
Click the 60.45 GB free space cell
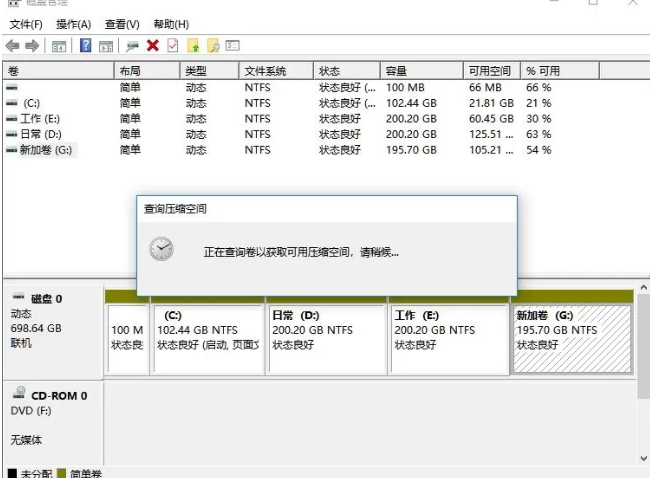click(x=491, y=119)
